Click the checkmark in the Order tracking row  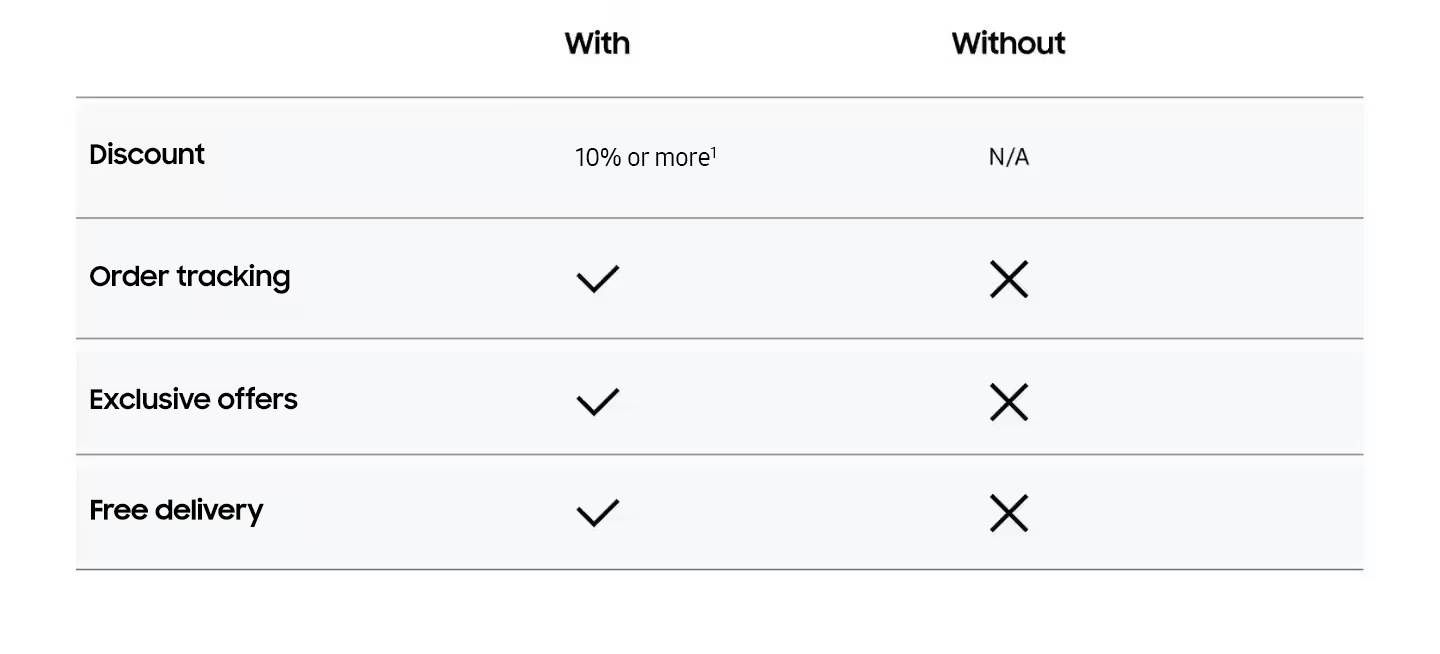pyautogui.click(x=598, y=279)
